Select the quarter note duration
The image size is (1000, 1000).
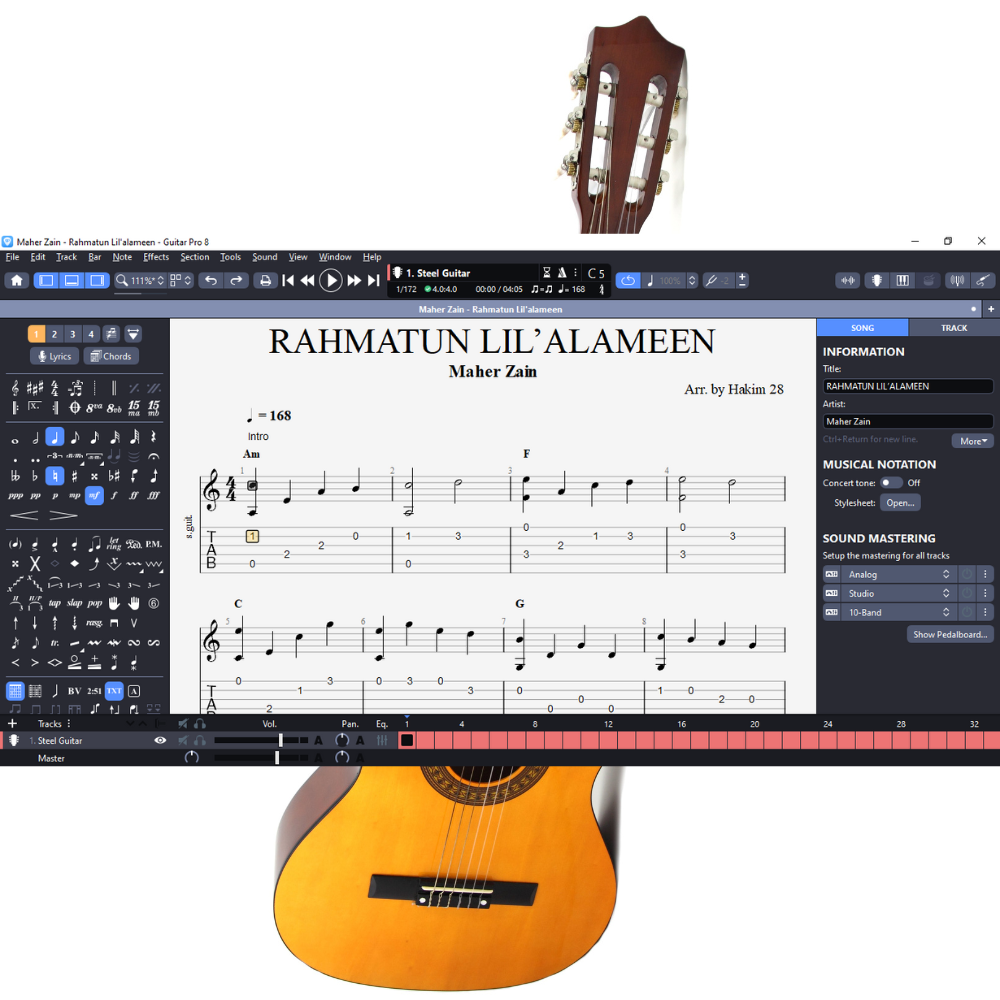[55, 437]
